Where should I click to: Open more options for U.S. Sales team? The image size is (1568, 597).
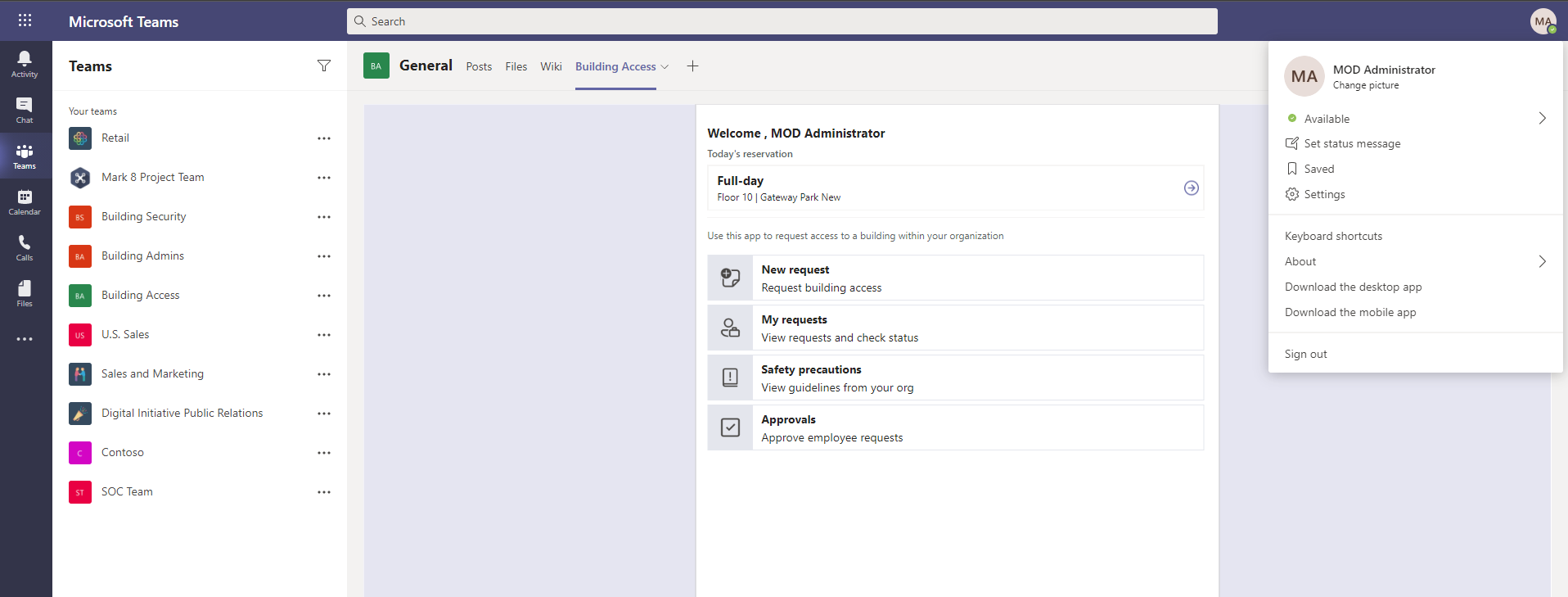pos(324,335)
